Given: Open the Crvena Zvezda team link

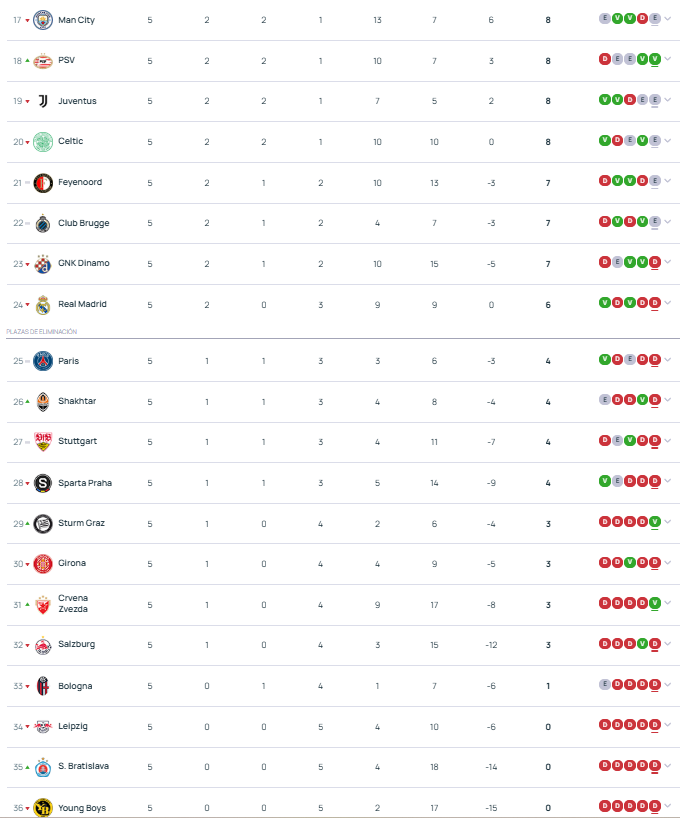Looking at the screenshot, I should click(x=73, y=604).
